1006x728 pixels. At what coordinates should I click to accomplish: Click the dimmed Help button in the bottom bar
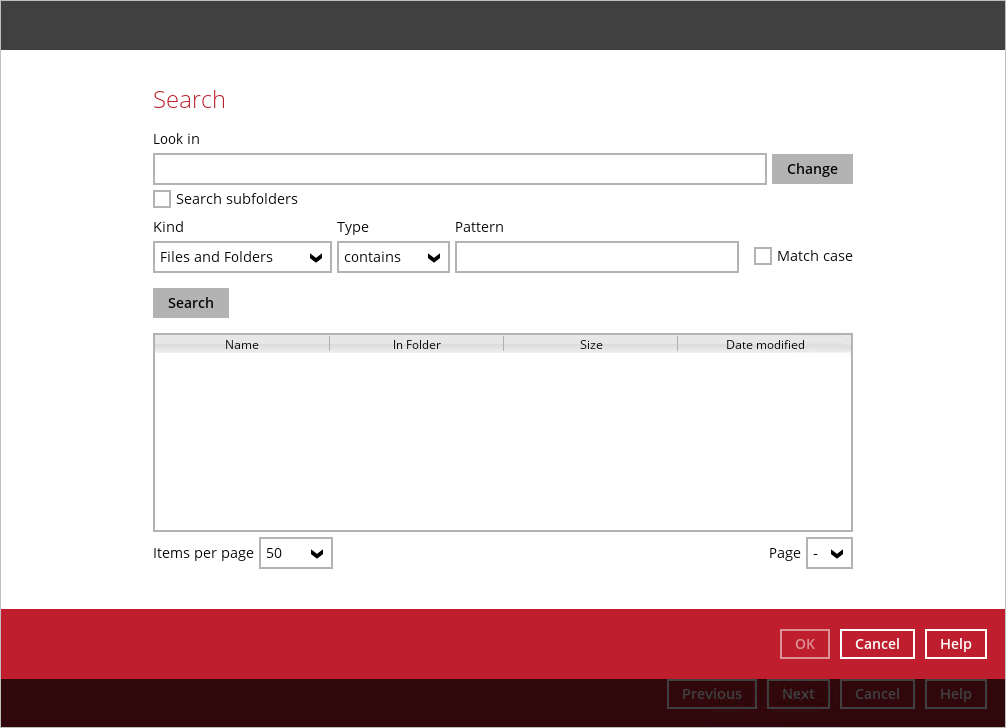955,694
